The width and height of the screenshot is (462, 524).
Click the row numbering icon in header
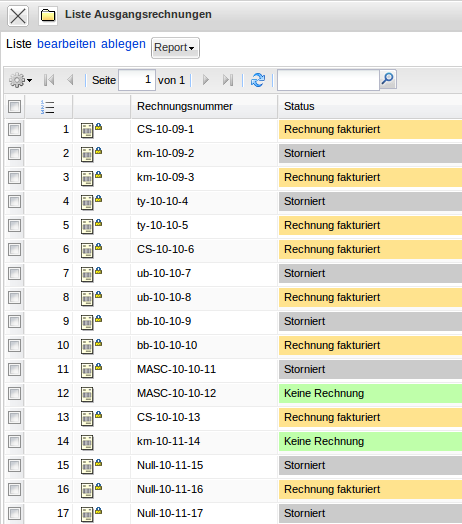[47, 107]
